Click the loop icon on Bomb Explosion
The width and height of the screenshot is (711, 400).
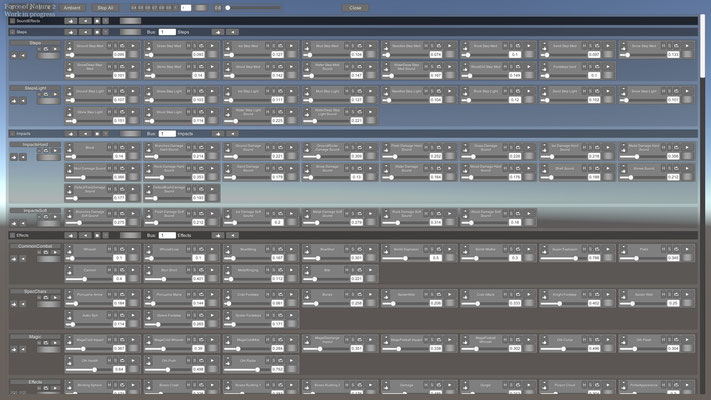point(439,249)
